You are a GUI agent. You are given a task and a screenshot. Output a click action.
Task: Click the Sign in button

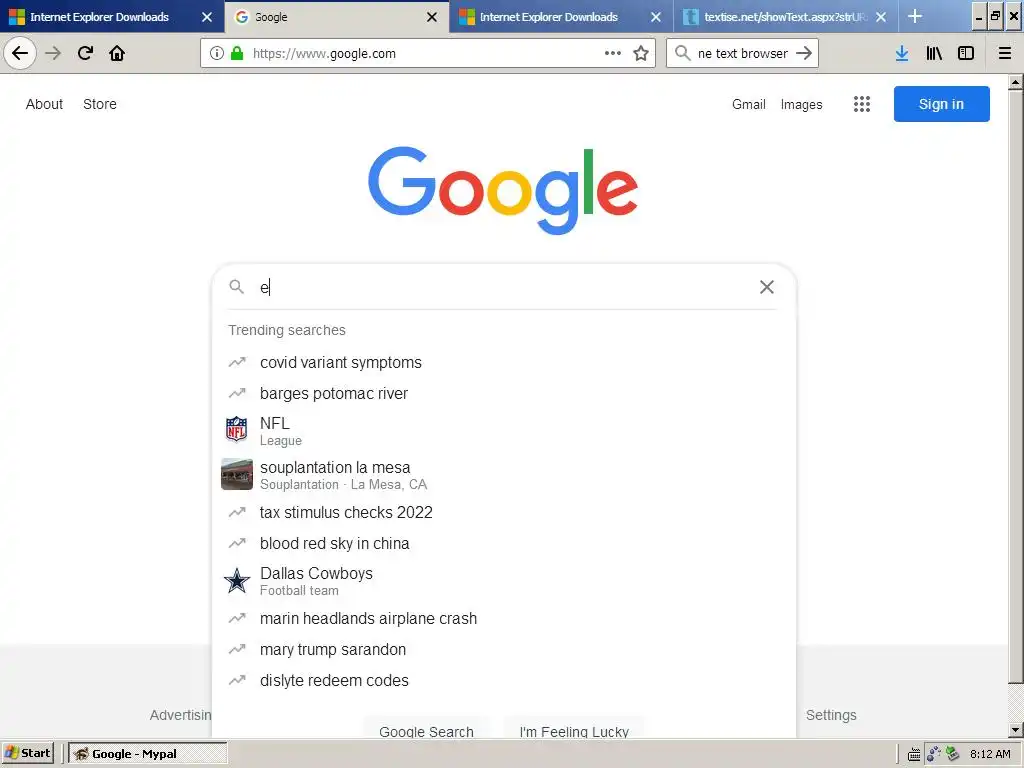(x=941, y=104)
